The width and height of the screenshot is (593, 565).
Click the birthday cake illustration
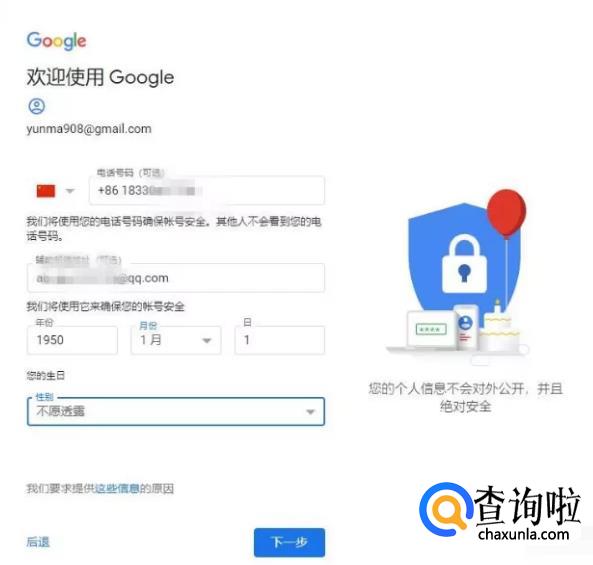click(x=498, y=328)
